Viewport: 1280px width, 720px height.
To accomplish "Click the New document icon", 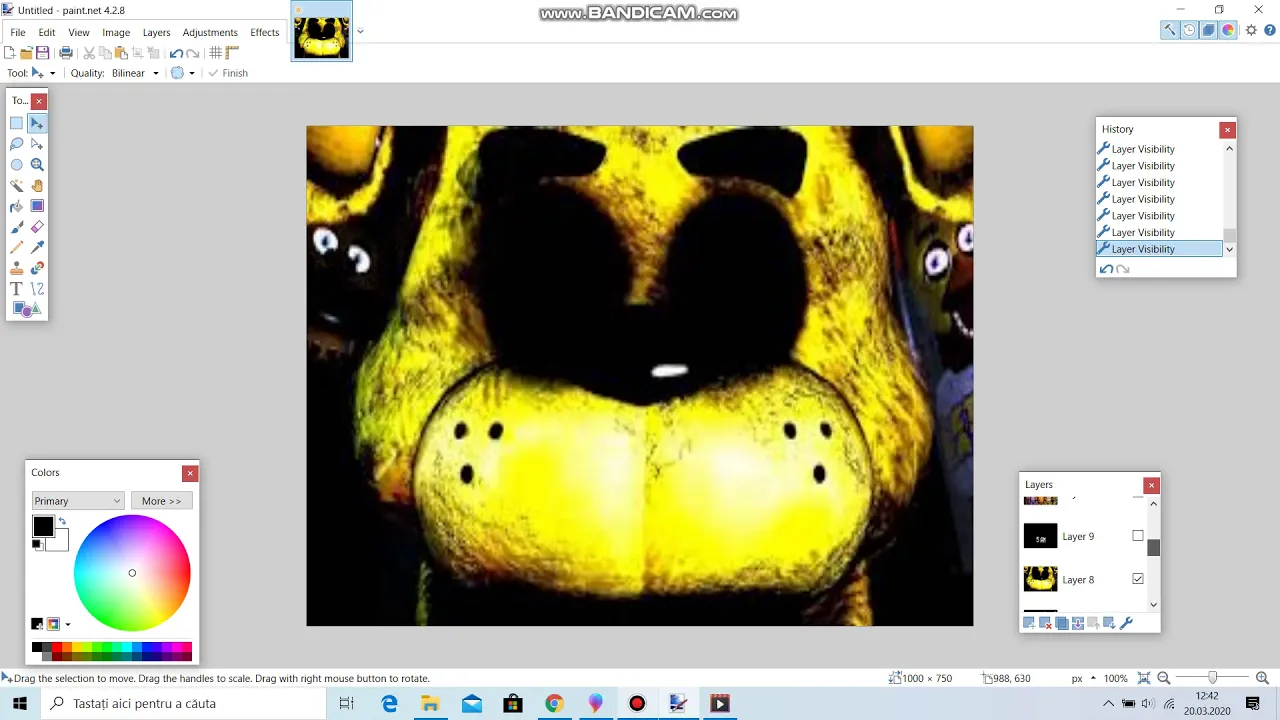I will click(10, 53).
